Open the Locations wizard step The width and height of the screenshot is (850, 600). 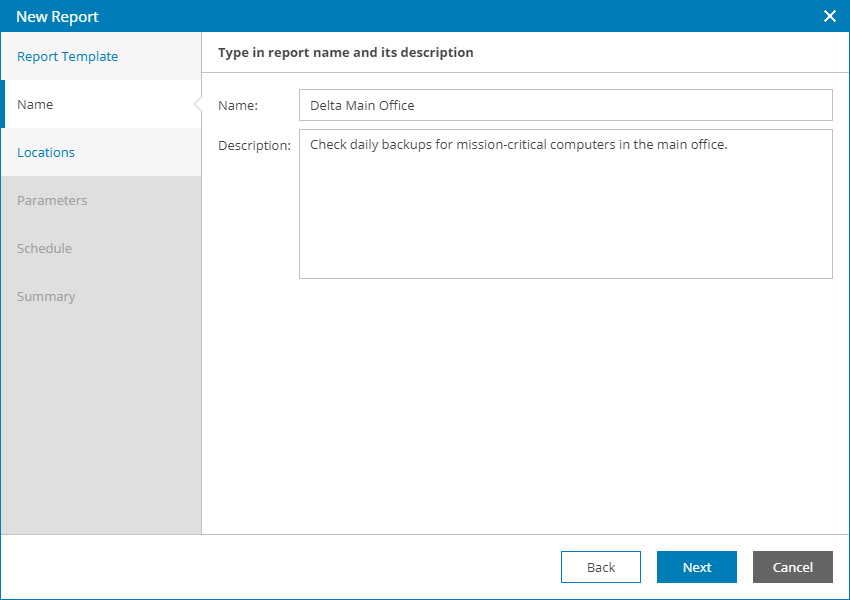(46, 153)
